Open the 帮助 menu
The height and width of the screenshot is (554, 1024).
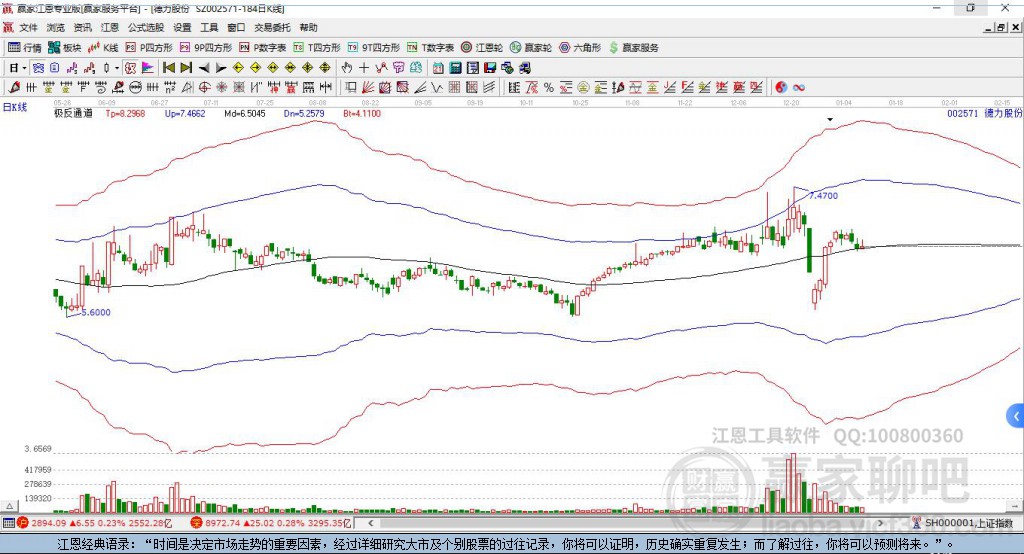click(308, 27)
